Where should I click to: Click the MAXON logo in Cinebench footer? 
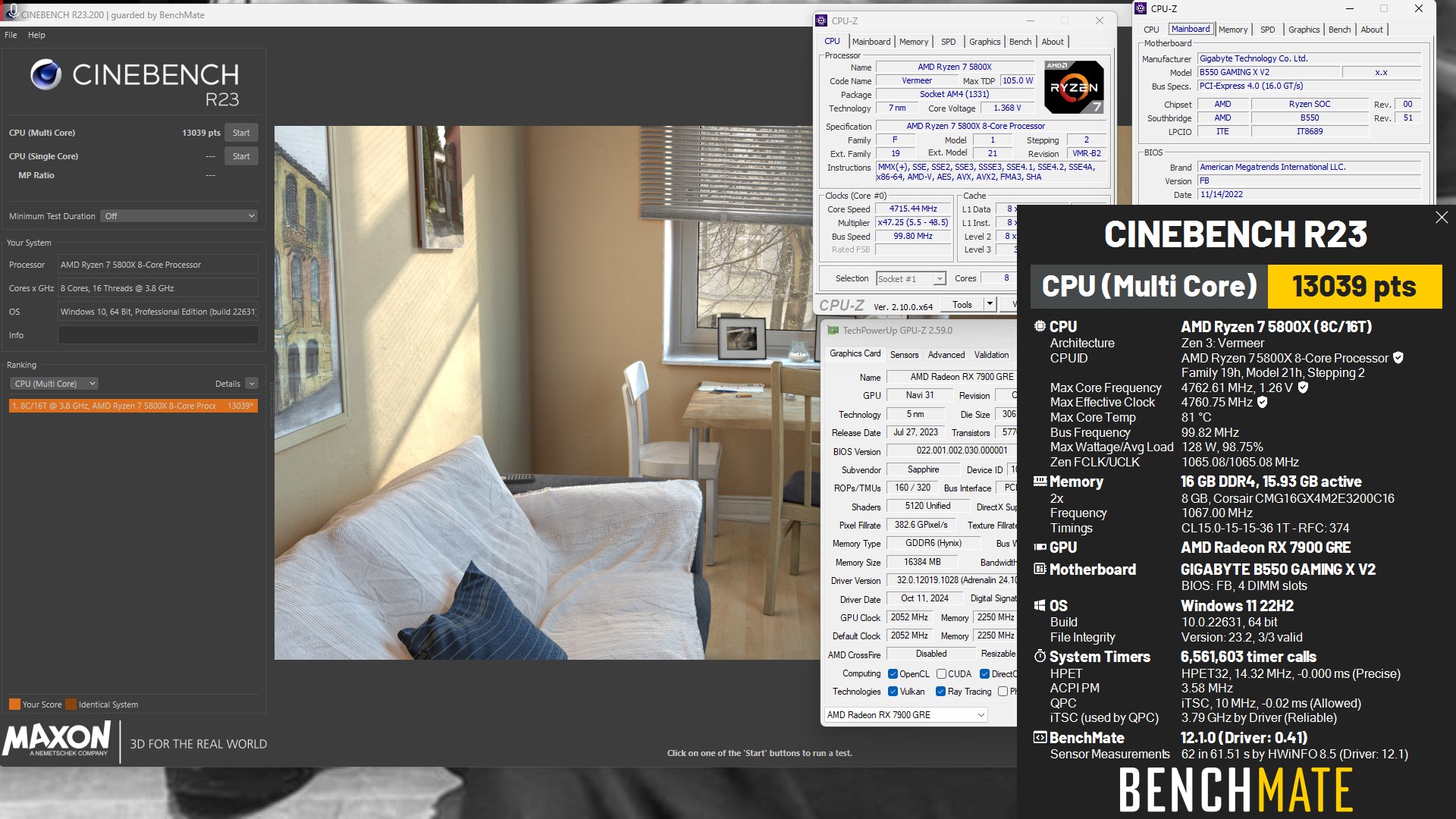(57, 739)
